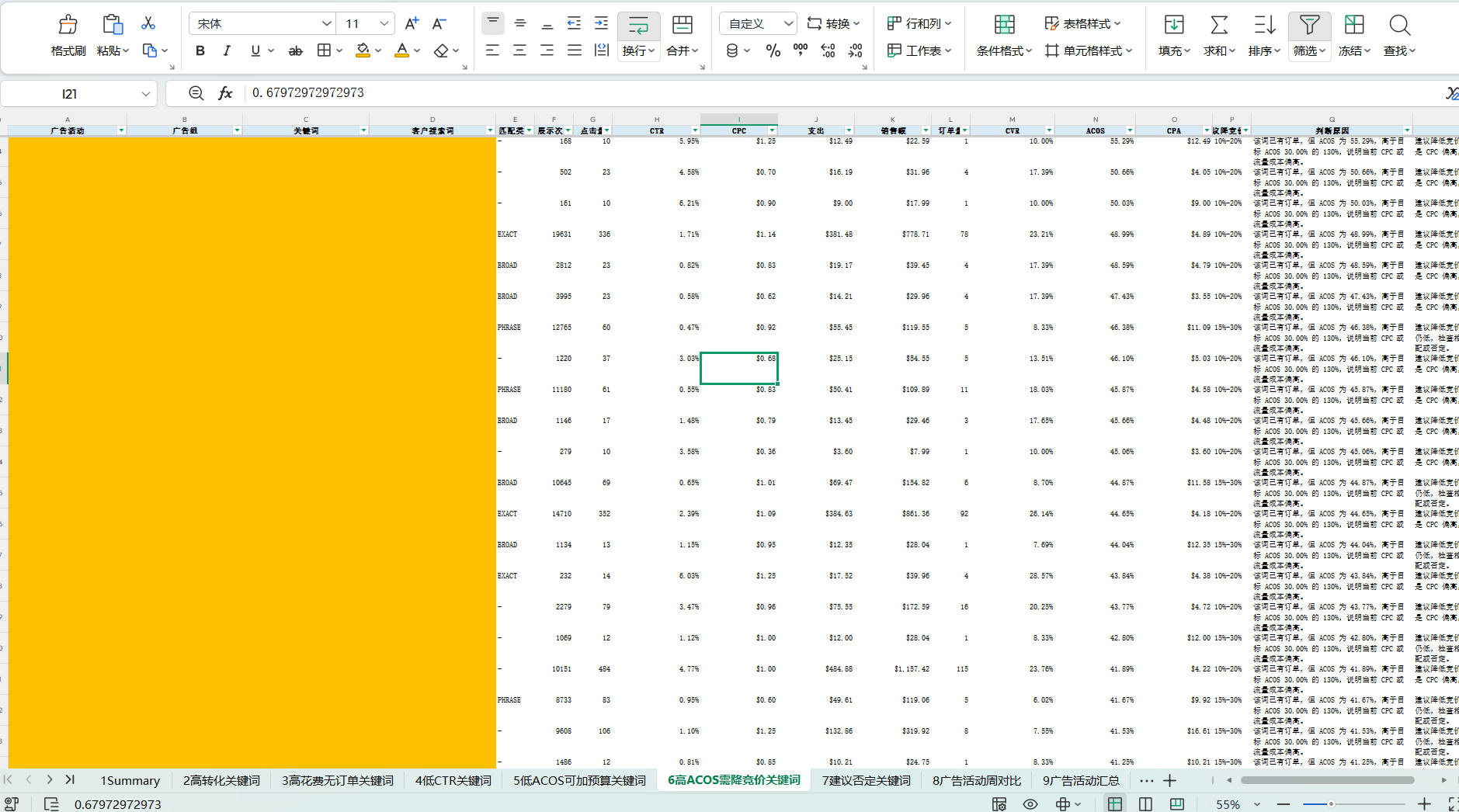Click the Sort (排序) icon
This screenshot has width=1459, height=812.
pos(1264,24)
